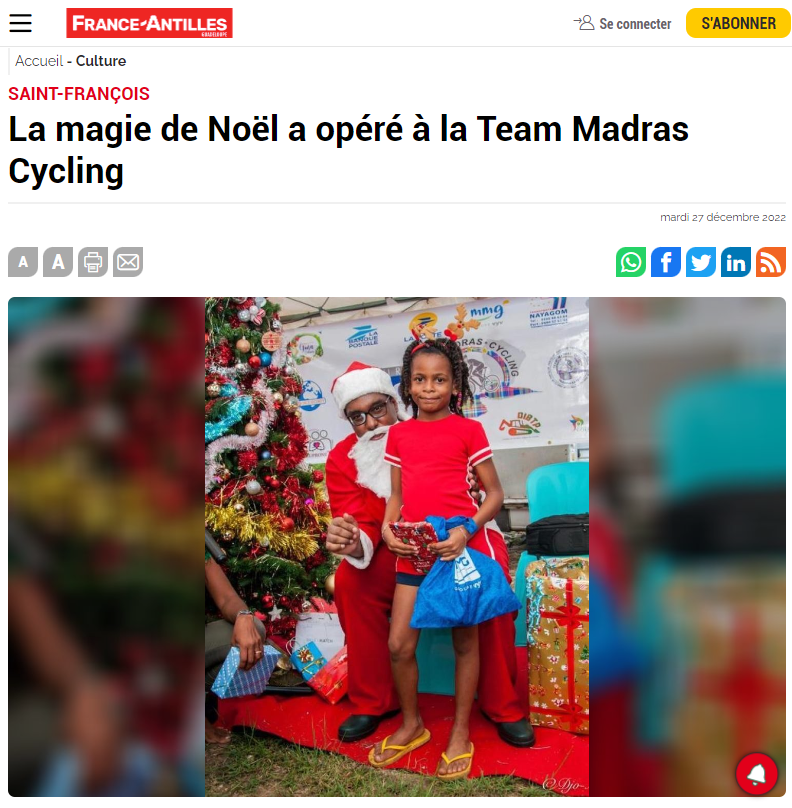Print the article

(93, 262)
